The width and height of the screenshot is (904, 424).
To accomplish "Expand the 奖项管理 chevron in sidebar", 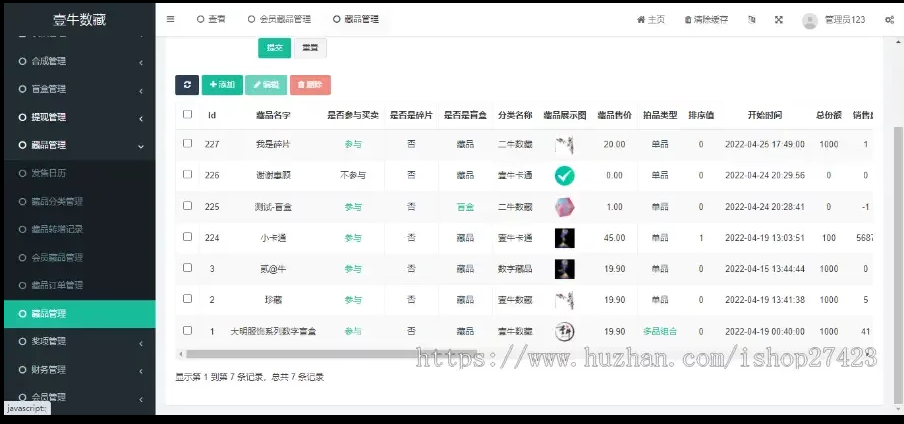I will [x=141, y=343].
